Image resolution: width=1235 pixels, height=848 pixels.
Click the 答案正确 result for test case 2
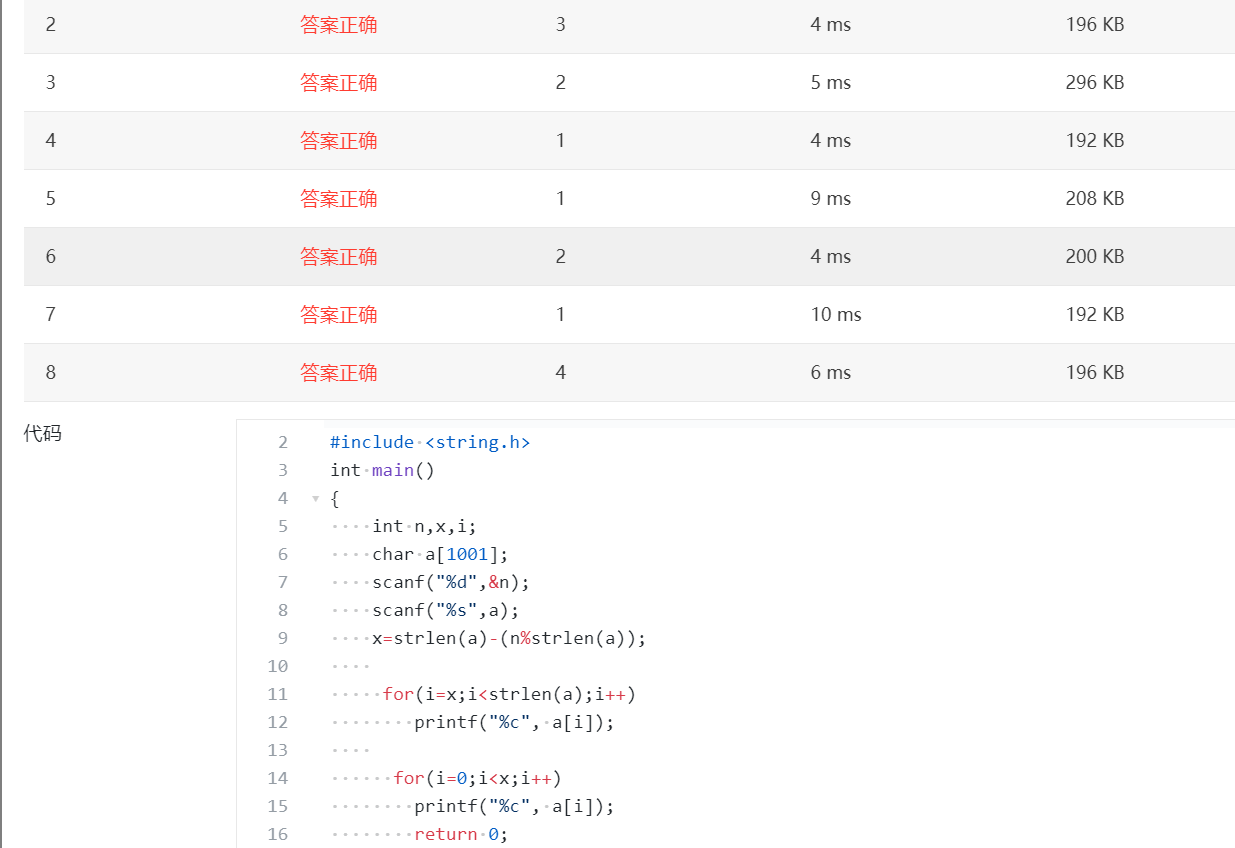[x=338, y=25]
